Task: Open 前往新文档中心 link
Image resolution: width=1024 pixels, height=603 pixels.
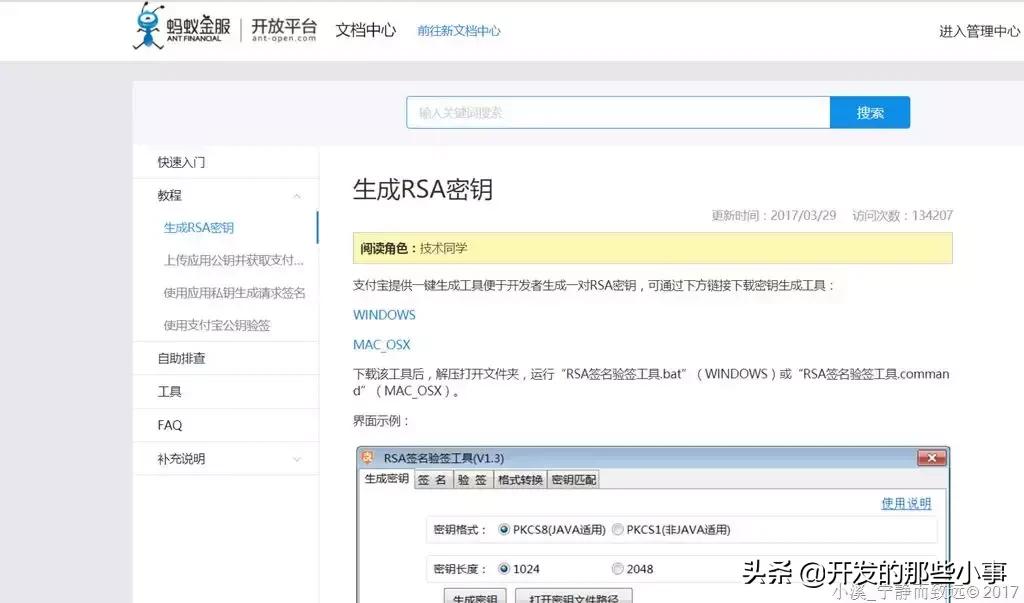Action: pos(459,30)
